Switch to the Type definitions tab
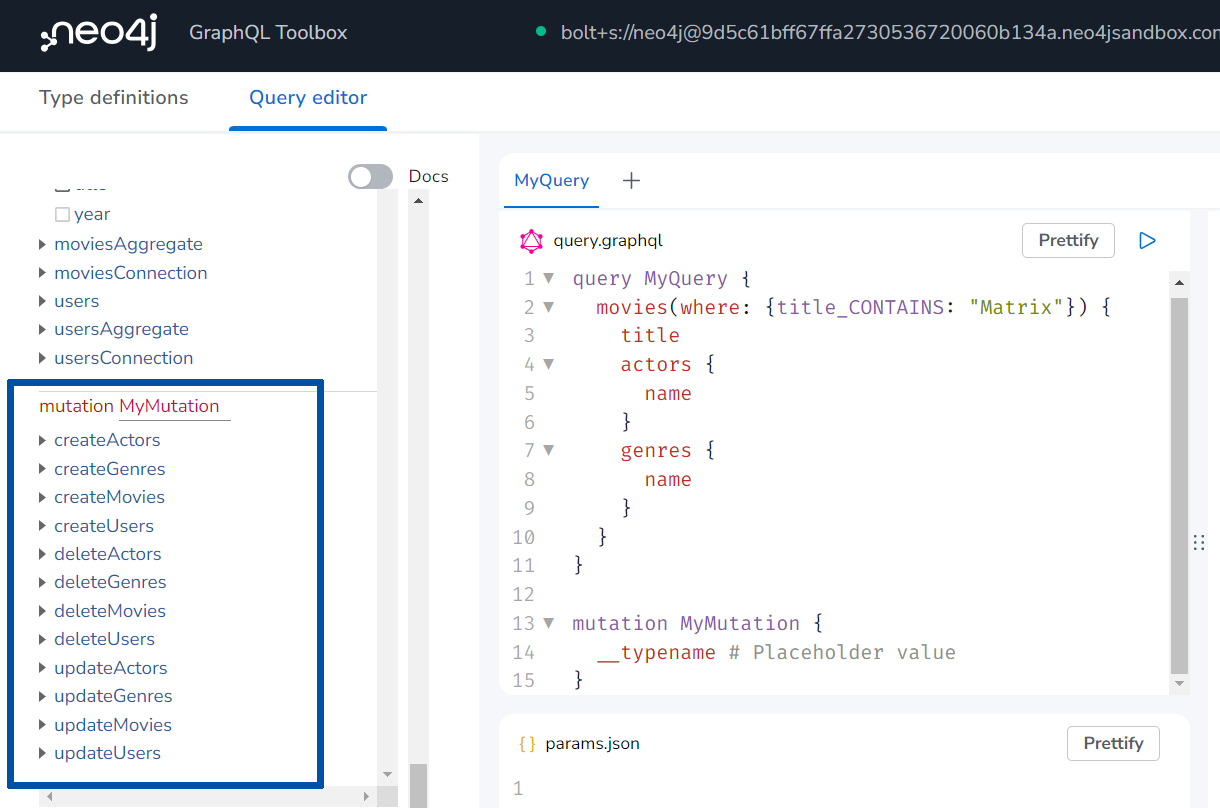Image resolution: width=1220 pixels, height=808 pixels. 113,97
